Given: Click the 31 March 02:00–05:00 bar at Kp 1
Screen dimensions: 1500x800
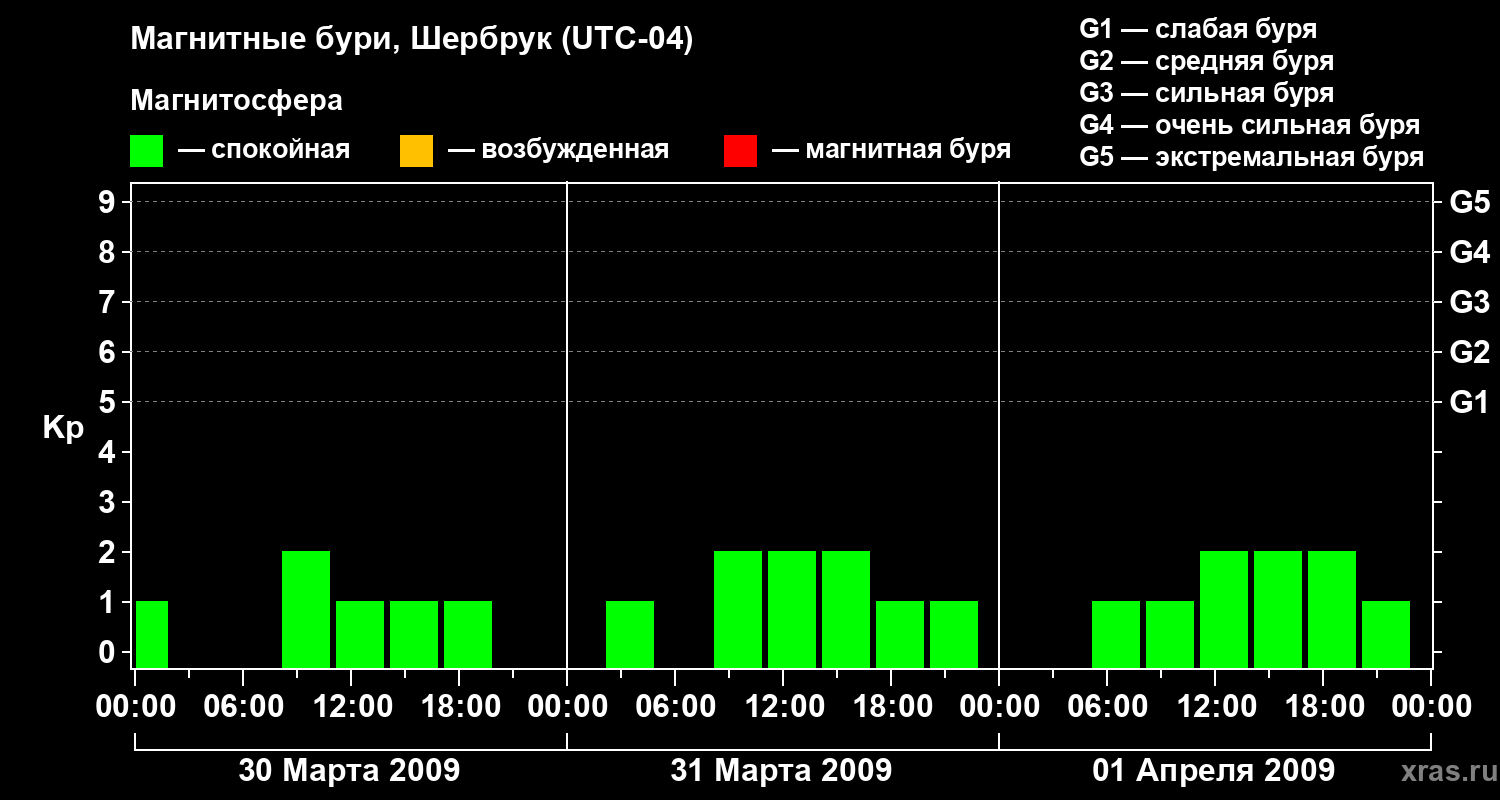Looking at the screenshot, I should [630, 634].
